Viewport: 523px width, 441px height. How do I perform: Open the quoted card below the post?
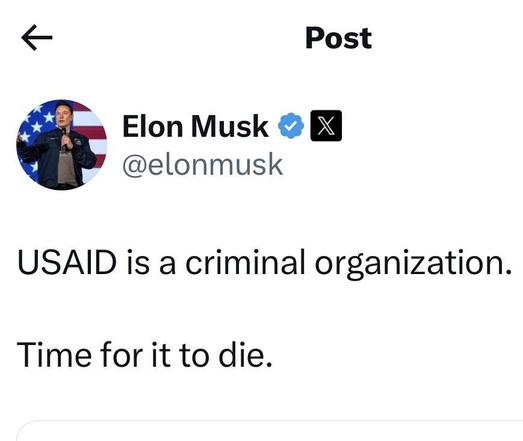[x=270, y=431]
